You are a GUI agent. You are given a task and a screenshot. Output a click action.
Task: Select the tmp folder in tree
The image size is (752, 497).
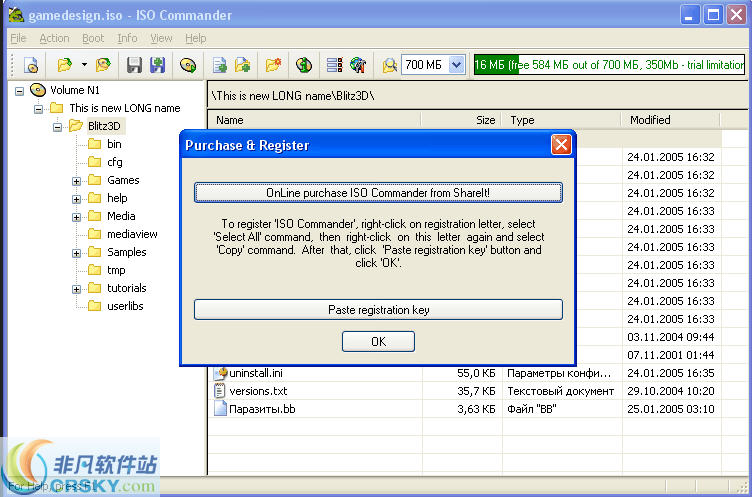click(x=116, y=270)
